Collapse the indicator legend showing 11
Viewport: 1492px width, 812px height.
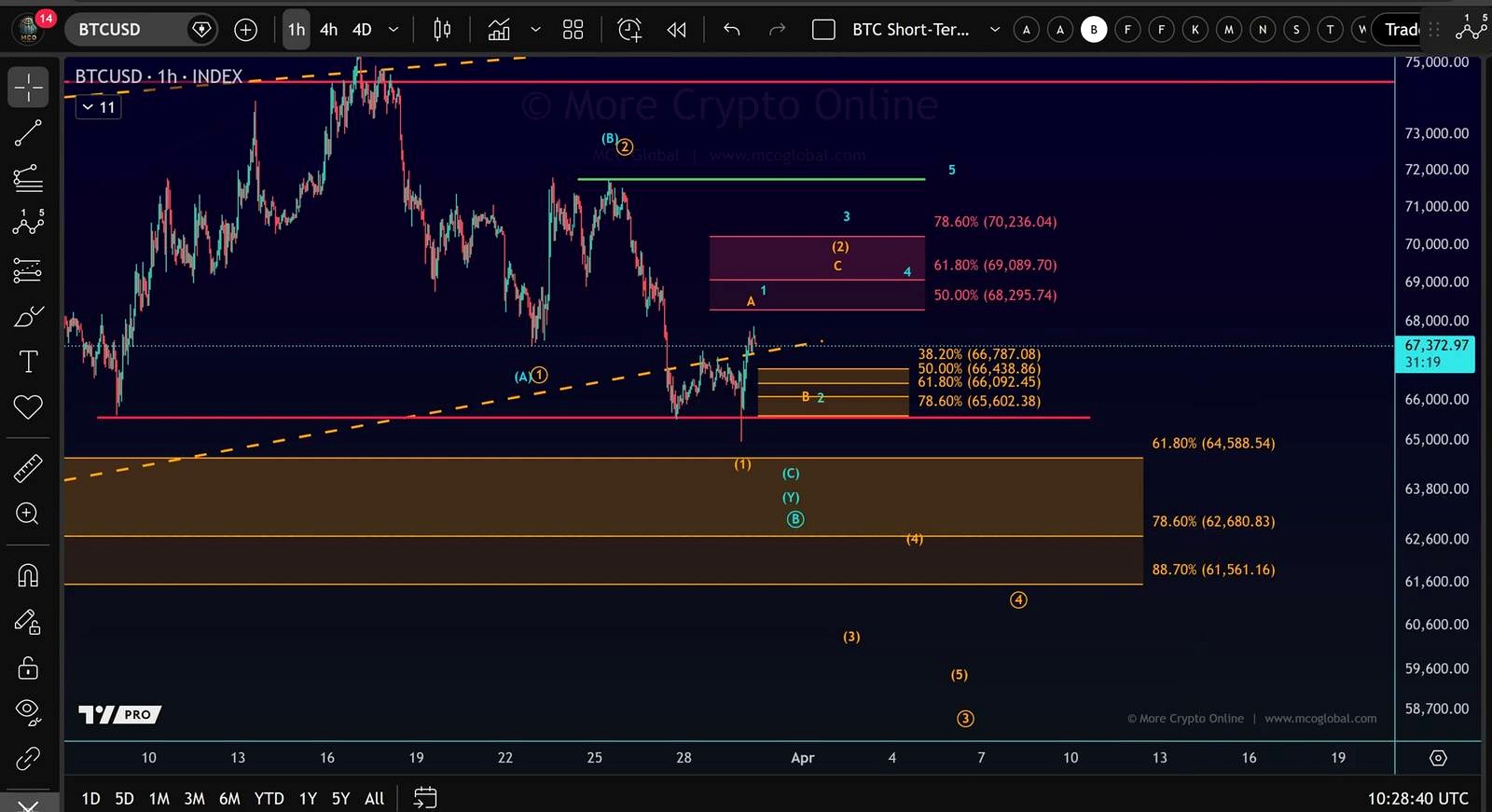click(98, 107)
